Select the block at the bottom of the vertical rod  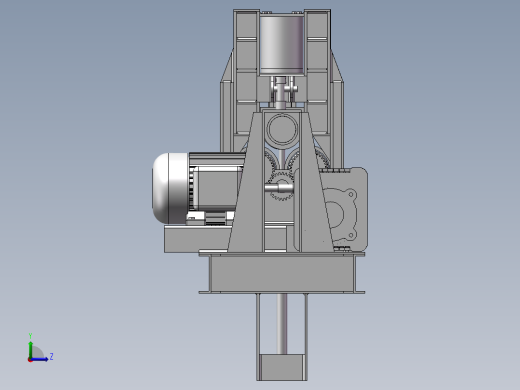coord(282,367)
